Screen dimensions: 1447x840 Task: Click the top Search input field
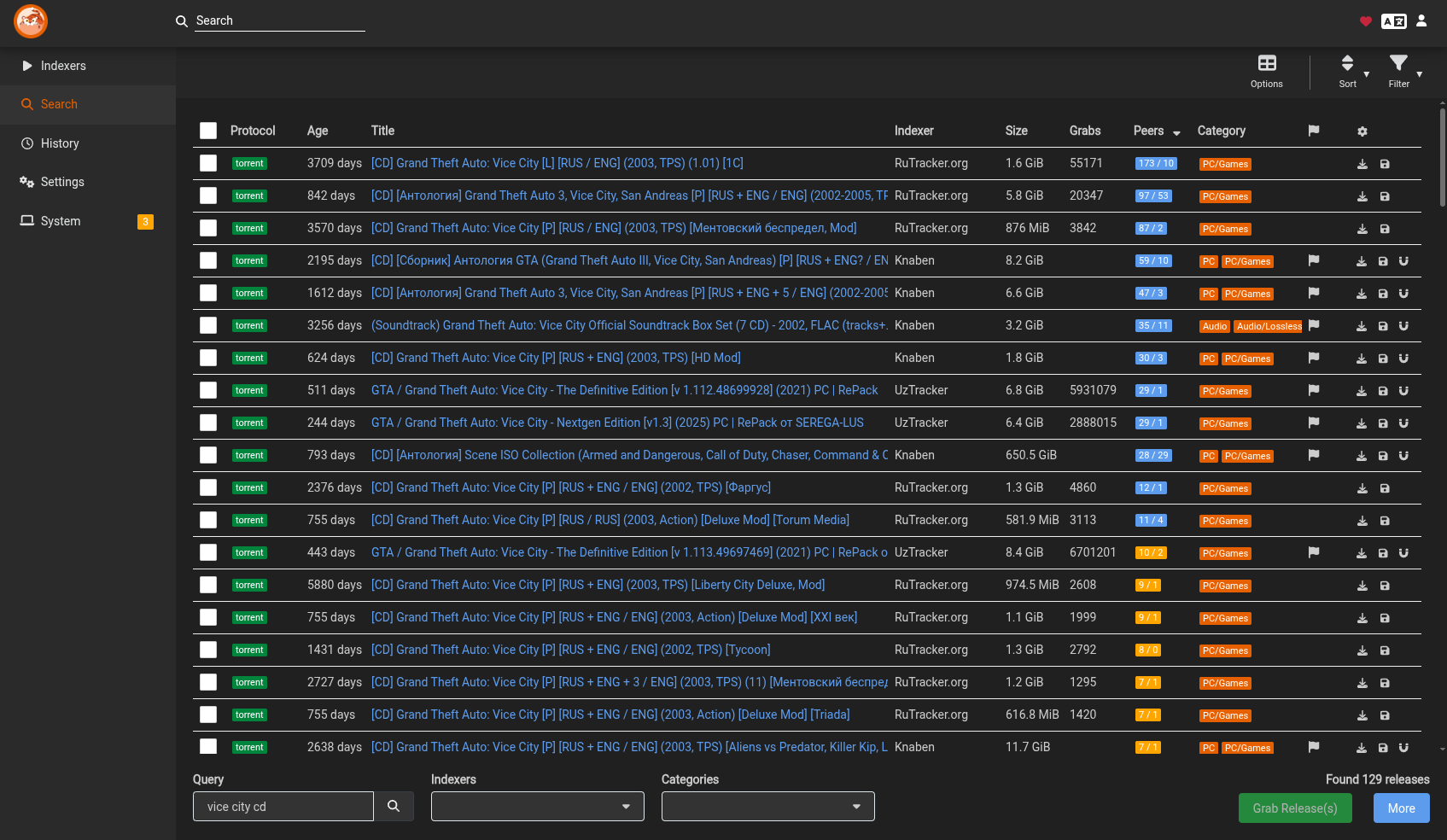click(280, 20)
